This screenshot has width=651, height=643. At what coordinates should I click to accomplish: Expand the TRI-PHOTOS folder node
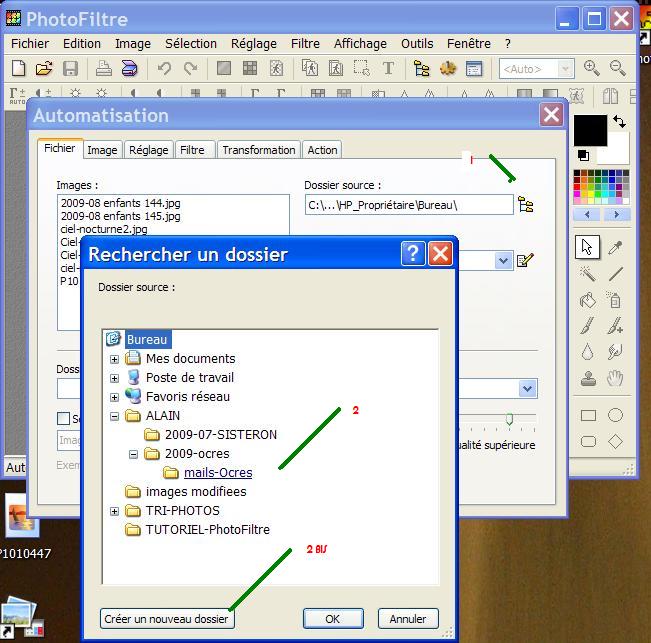coord(114,511)
